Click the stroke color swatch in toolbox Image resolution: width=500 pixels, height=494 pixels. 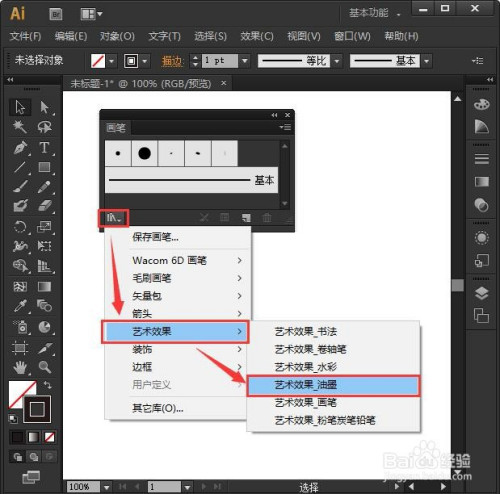pos(37,409)
